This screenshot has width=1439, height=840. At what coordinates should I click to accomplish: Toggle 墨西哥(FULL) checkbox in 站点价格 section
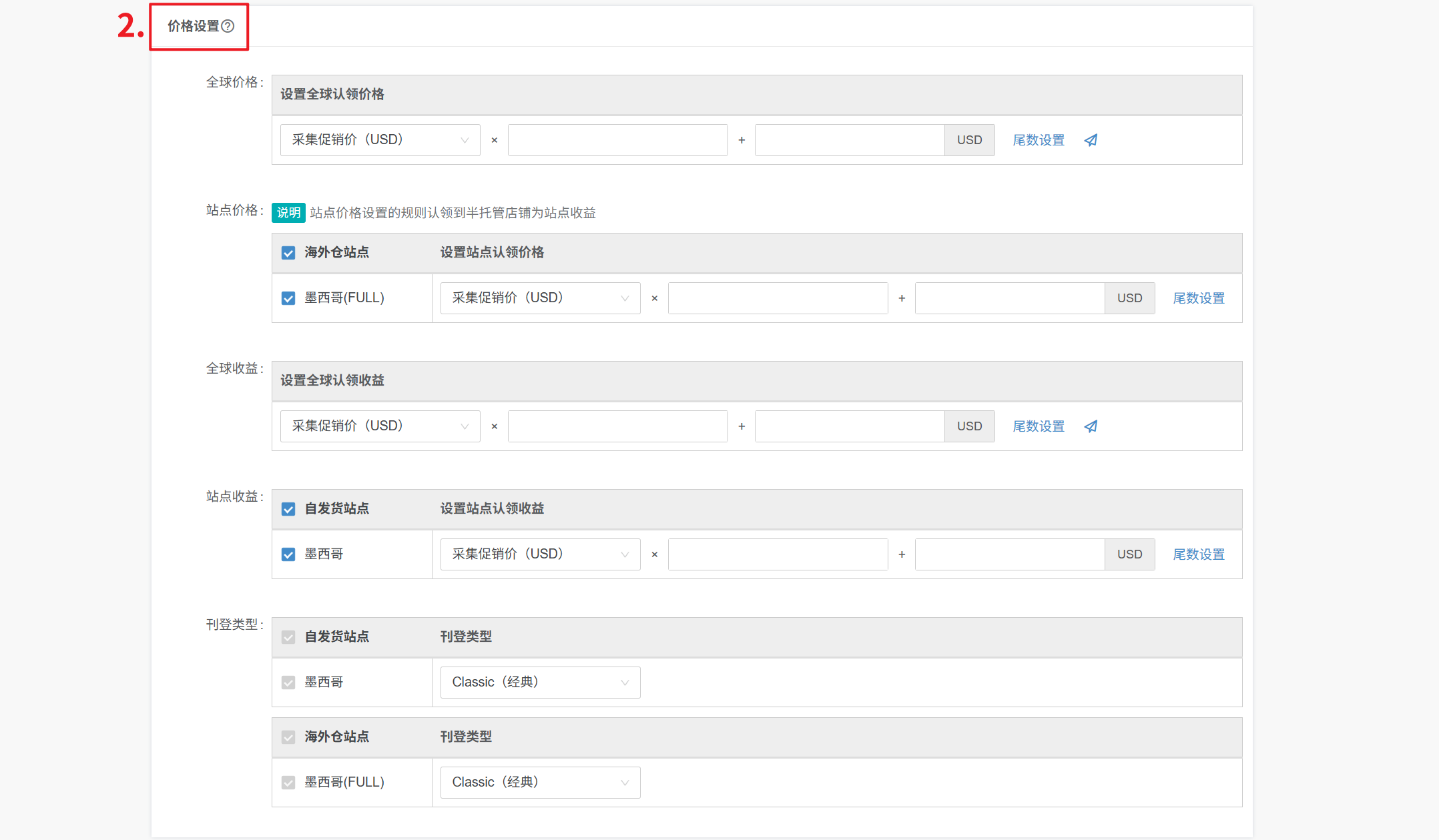[288, 298]
